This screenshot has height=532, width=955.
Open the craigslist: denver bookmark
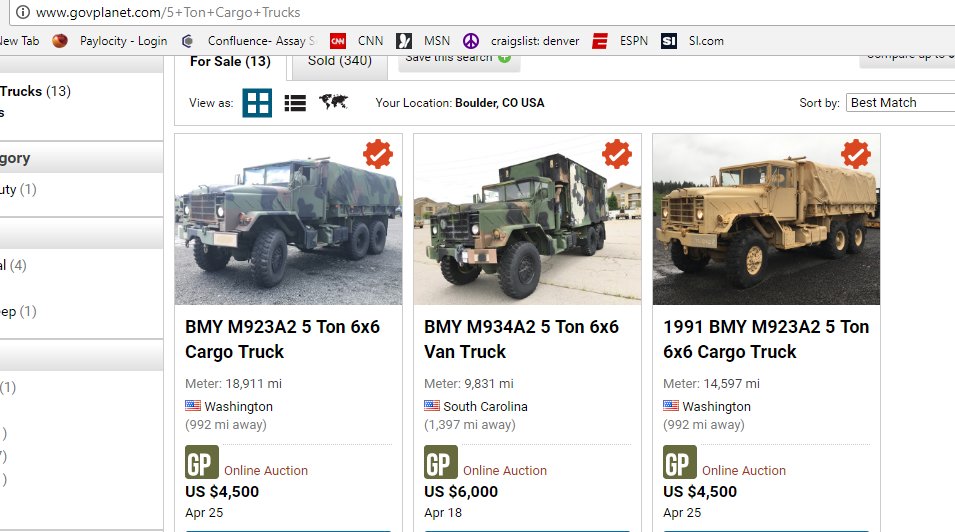coord(521,41)
